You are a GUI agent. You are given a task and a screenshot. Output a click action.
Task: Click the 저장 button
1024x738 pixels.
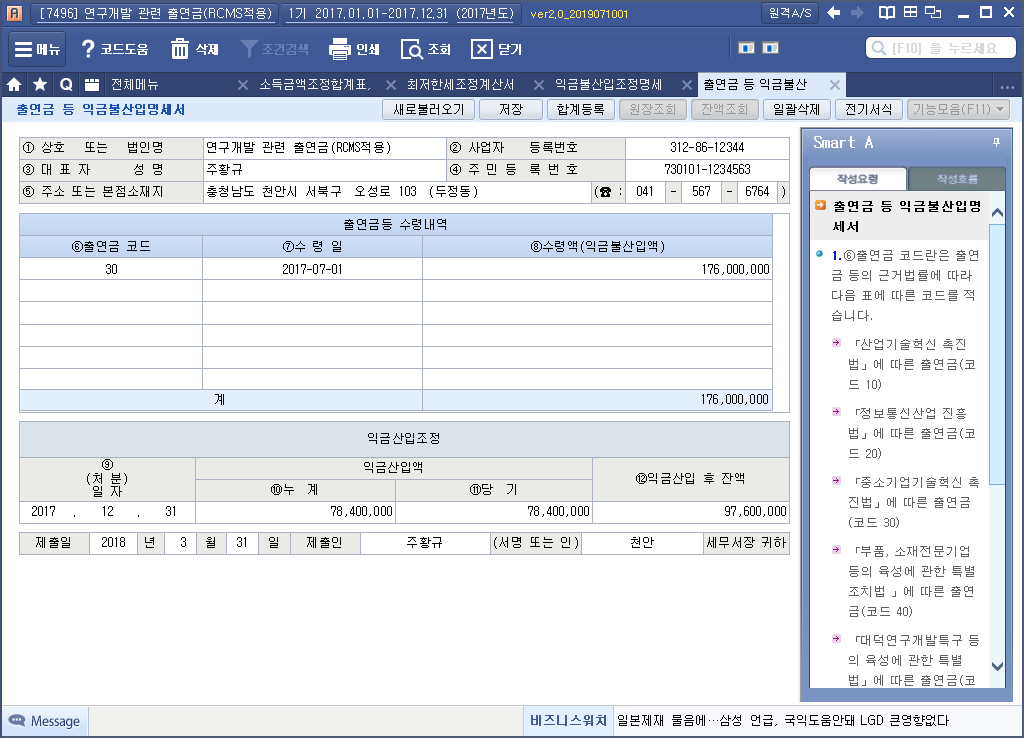510,110
